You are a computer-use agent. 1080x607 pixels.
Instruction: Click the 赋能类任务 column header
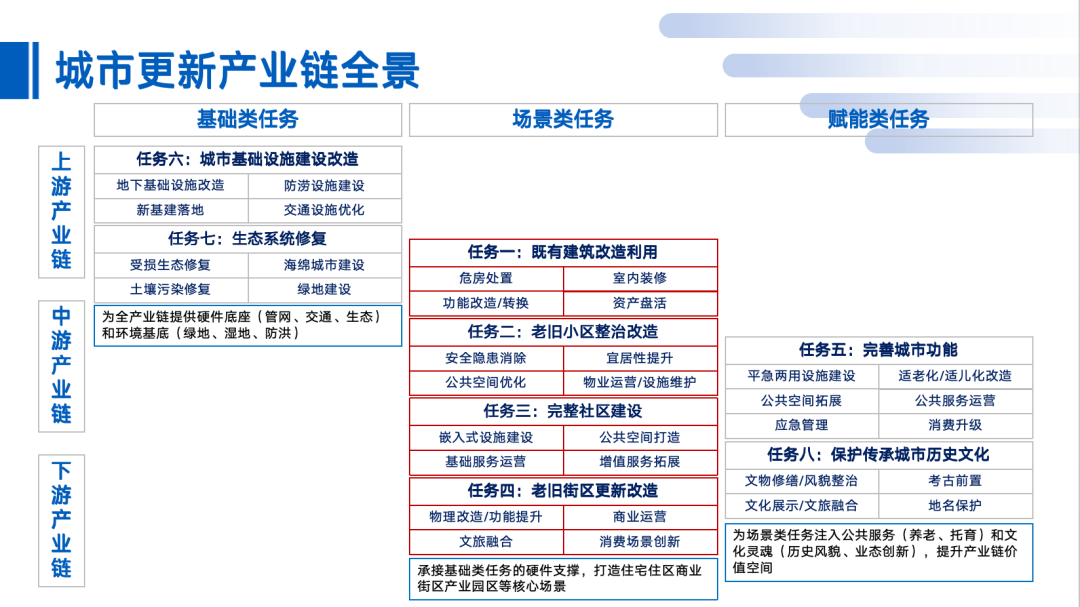tap(878, 120)
